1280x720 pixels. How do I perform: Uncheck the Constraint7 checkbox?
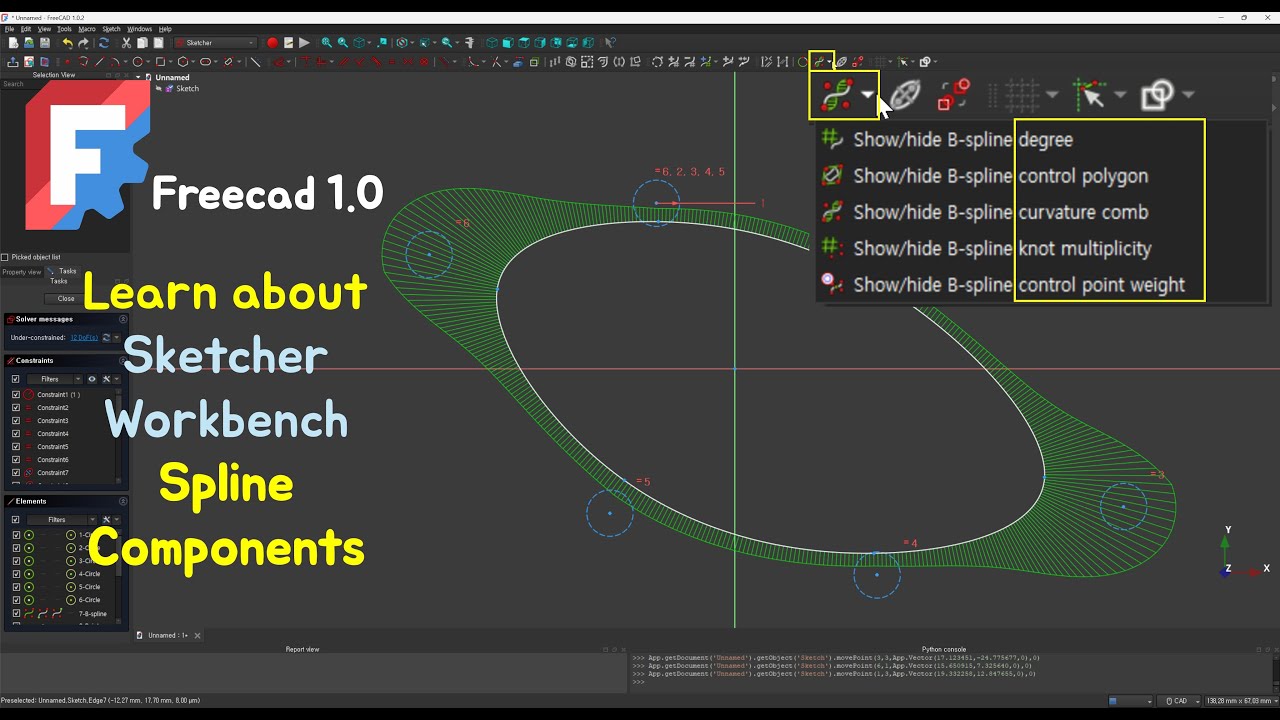(15, 473)
